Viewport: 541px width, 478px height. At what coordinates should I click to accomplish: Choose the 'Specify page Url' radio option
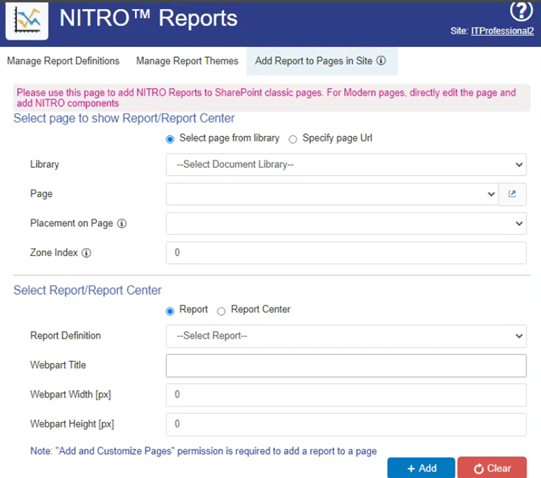coord(293,139)
